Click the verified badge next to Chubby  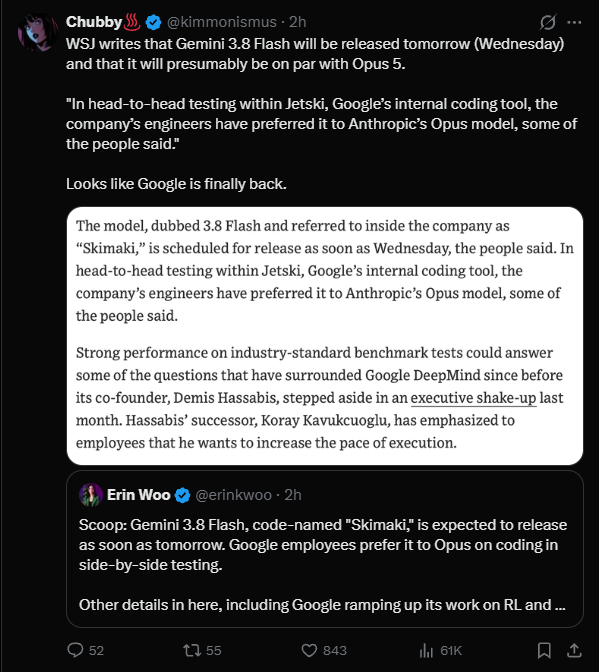click(153, 22)
